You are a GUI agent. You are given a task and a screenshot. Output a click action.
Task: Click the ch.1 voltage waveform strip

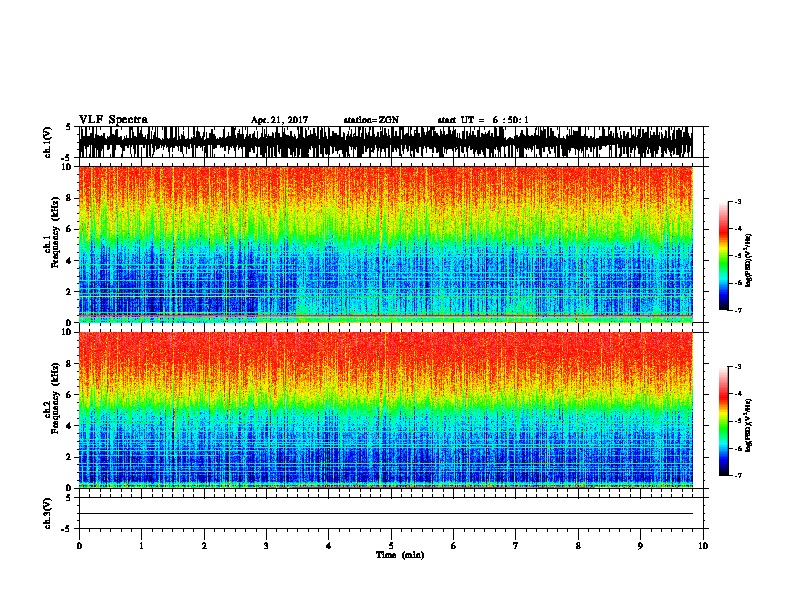[385, 142]
